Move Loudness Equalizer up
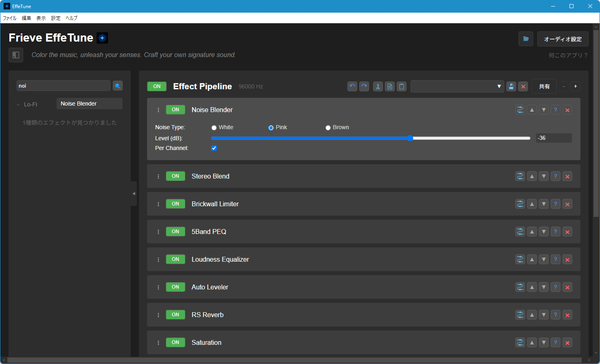 click(532, 260)
